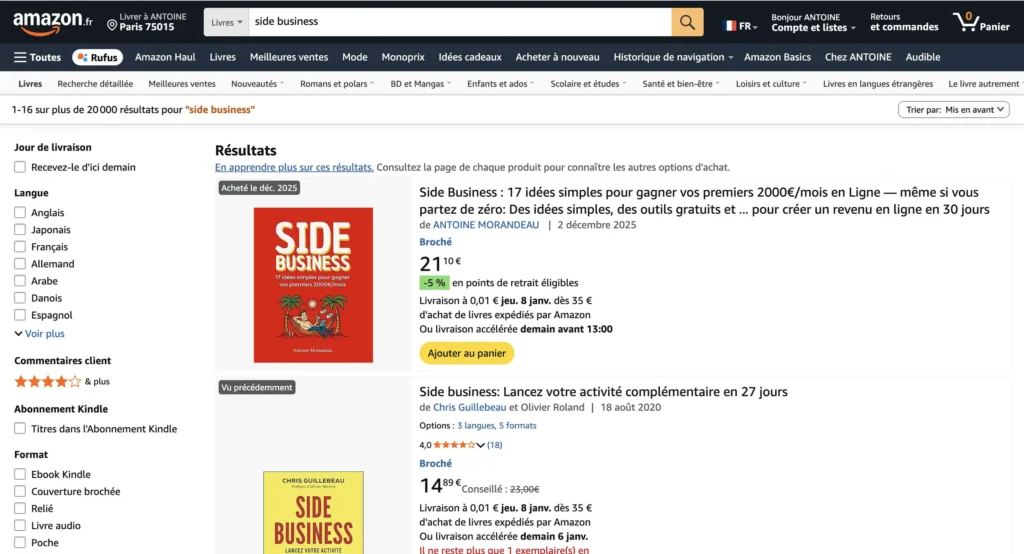Open Meilleures ventes in navigation bar
Image resolution: width=1024 pixels, height=554 pixels.
[289, 57]
